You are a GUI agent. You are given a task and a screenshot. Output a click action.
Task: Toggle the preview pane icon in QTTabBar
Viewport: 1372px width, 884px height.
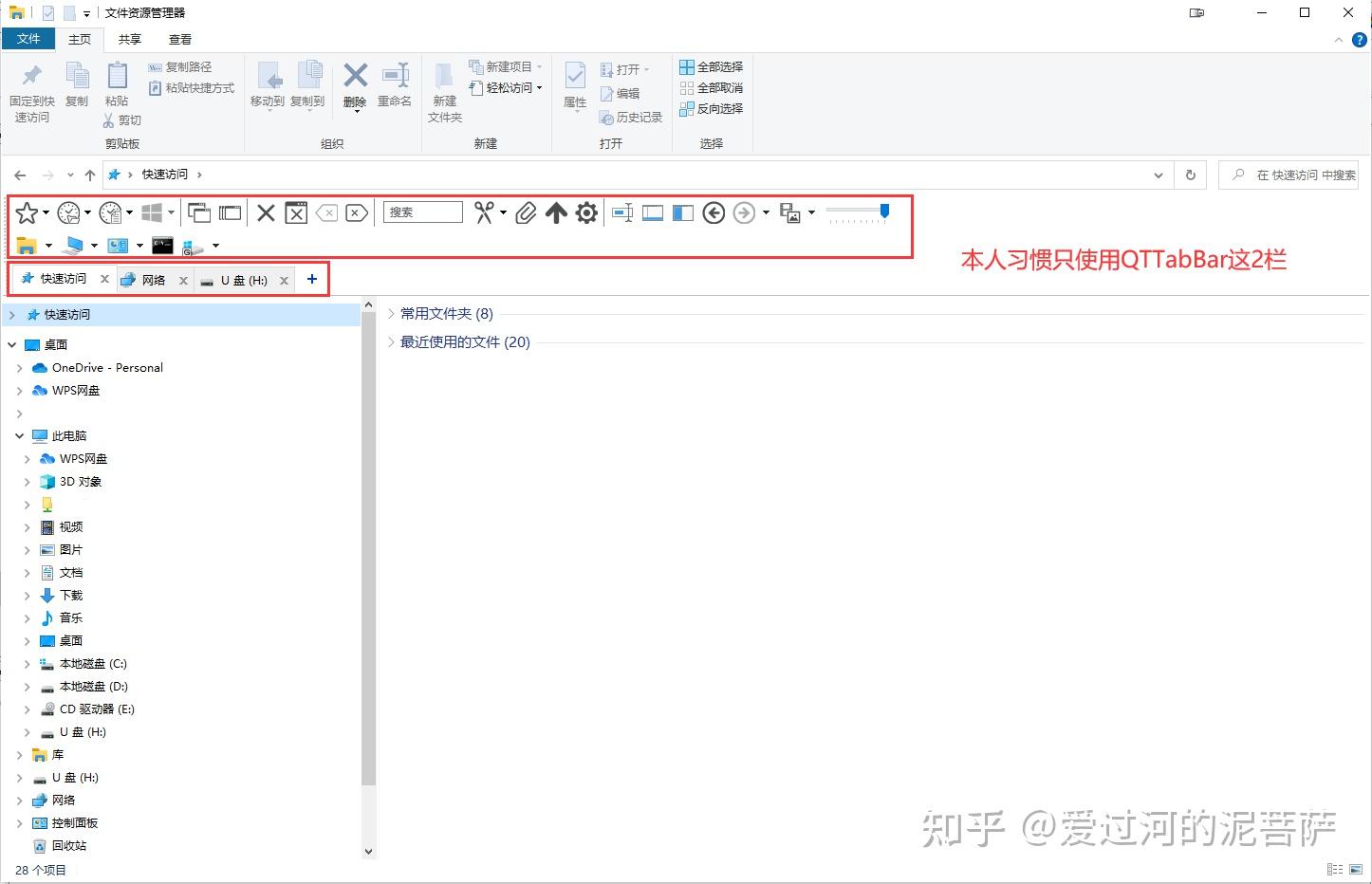pyautogui.click(x=652, y=212)
